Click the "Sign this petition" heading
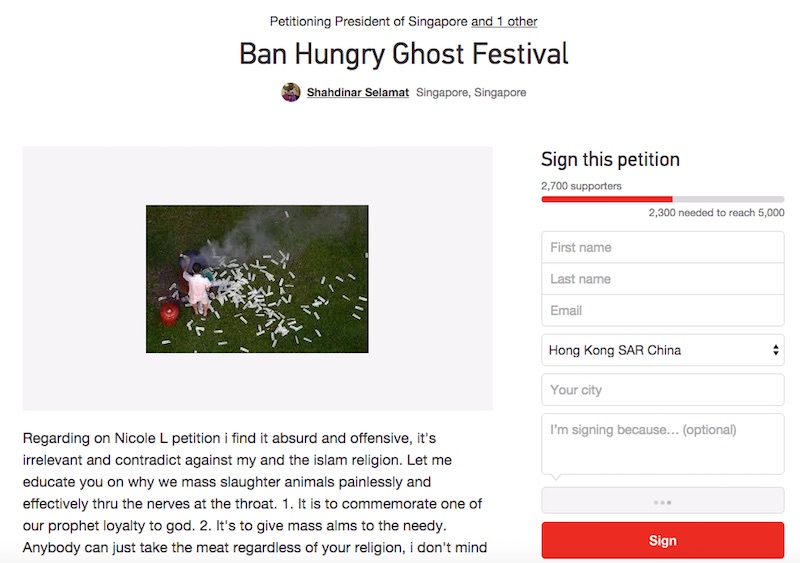Image resolution: width=800 pixels, height=563 pixels. 610,159
